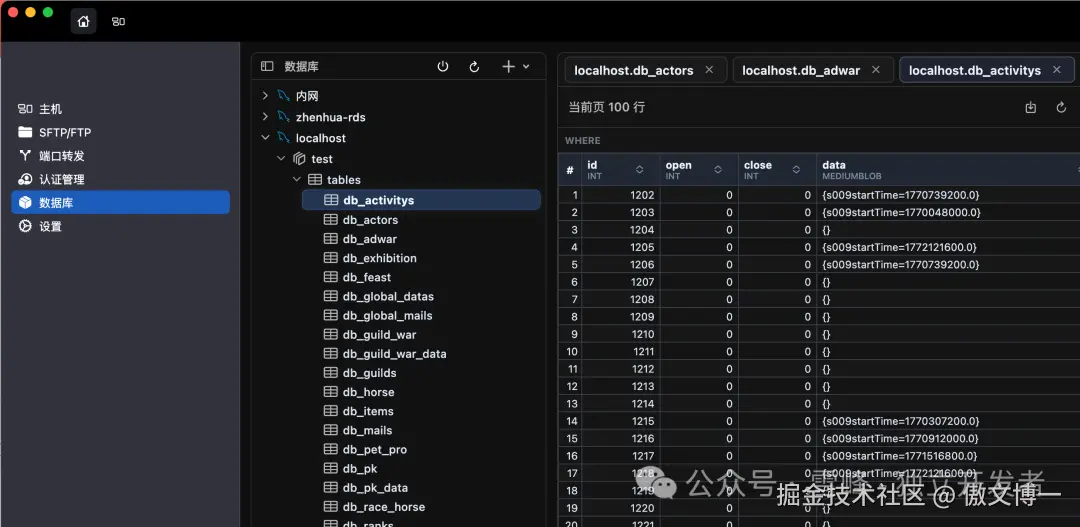Select 数据库 in the sidebar

[120, 203]
